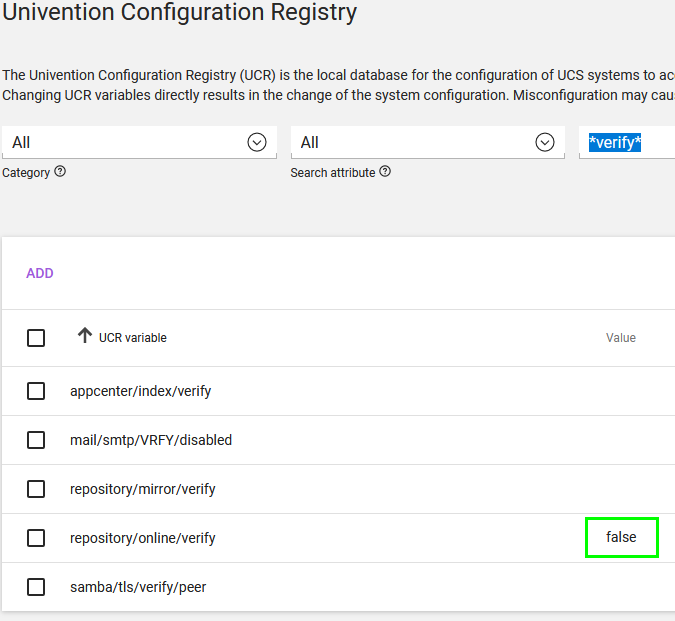Sort by UCR variable using arrow icon
This screenshot has width=675, height=621.
[85, 335]
